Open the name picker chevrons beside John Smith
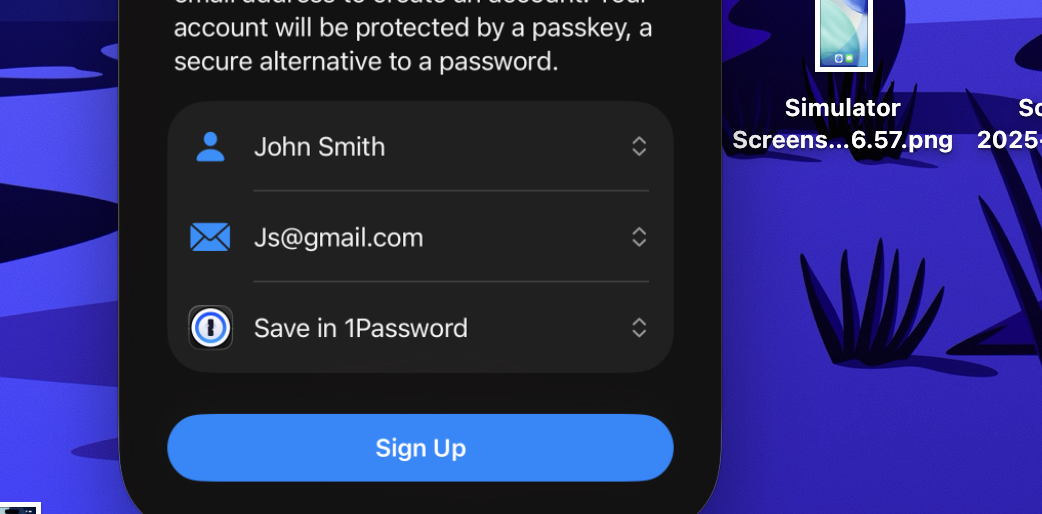 [x=639, y=146]
